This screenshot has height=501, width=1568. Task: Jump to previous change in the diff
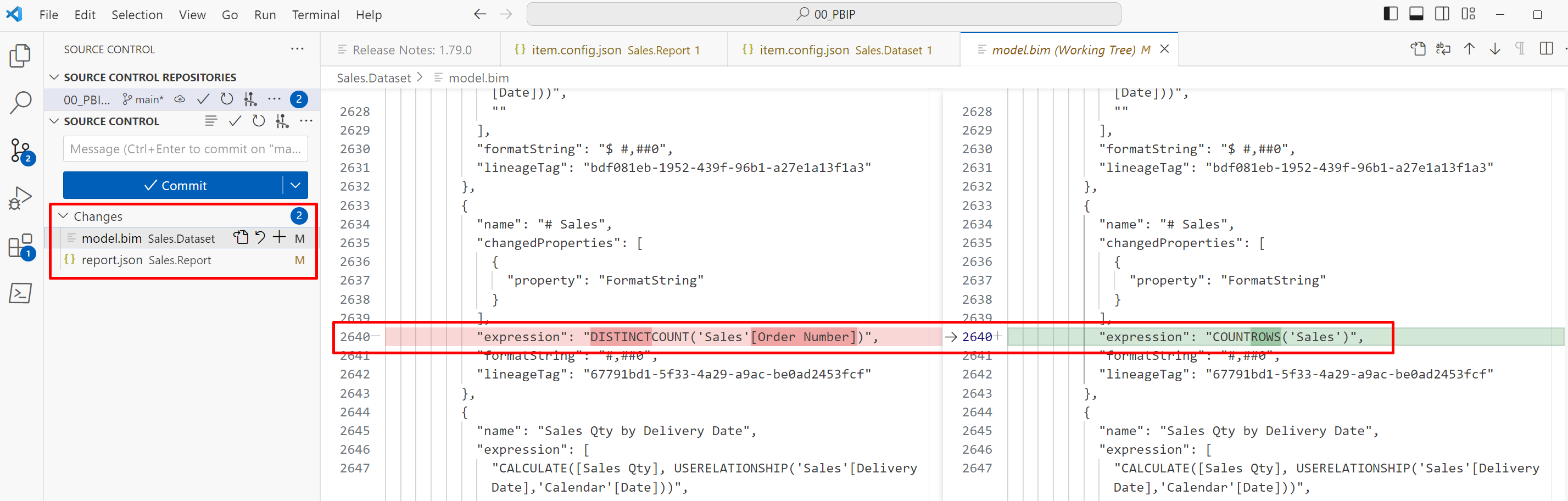point(1469,49)
